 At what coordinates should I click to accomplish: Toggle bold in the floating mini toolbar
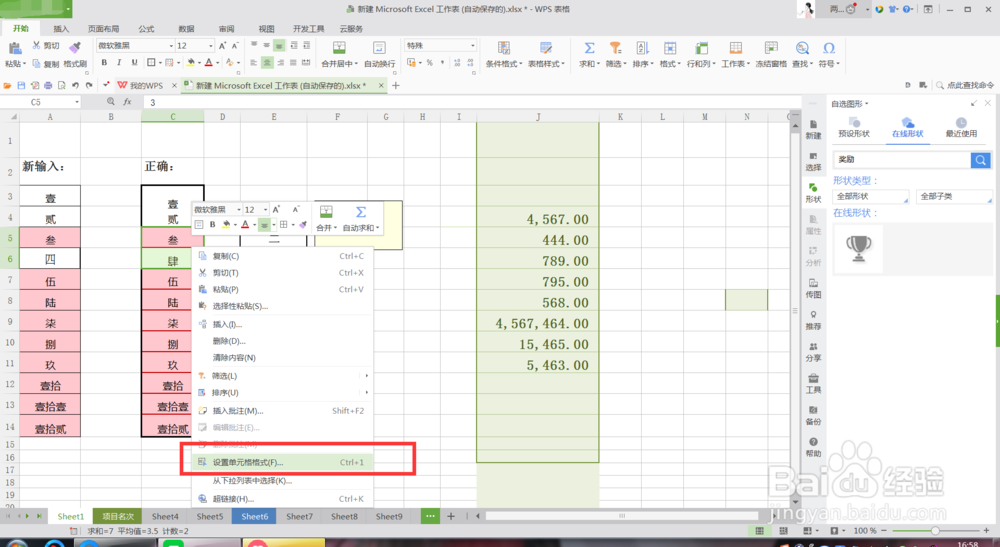212,224
